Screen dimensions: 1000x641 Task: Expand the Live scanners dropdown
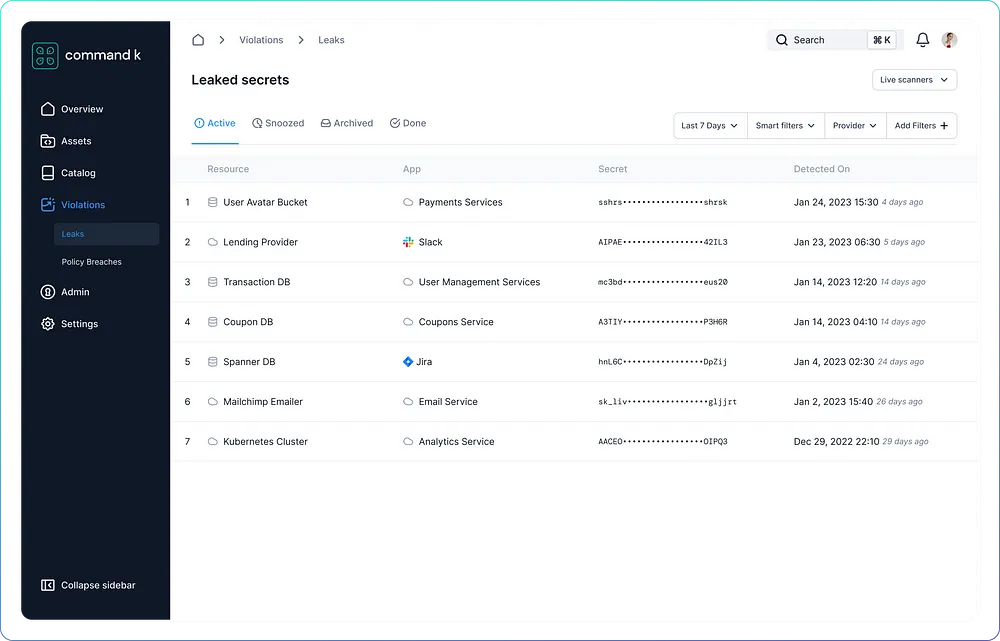click(914, 80)
